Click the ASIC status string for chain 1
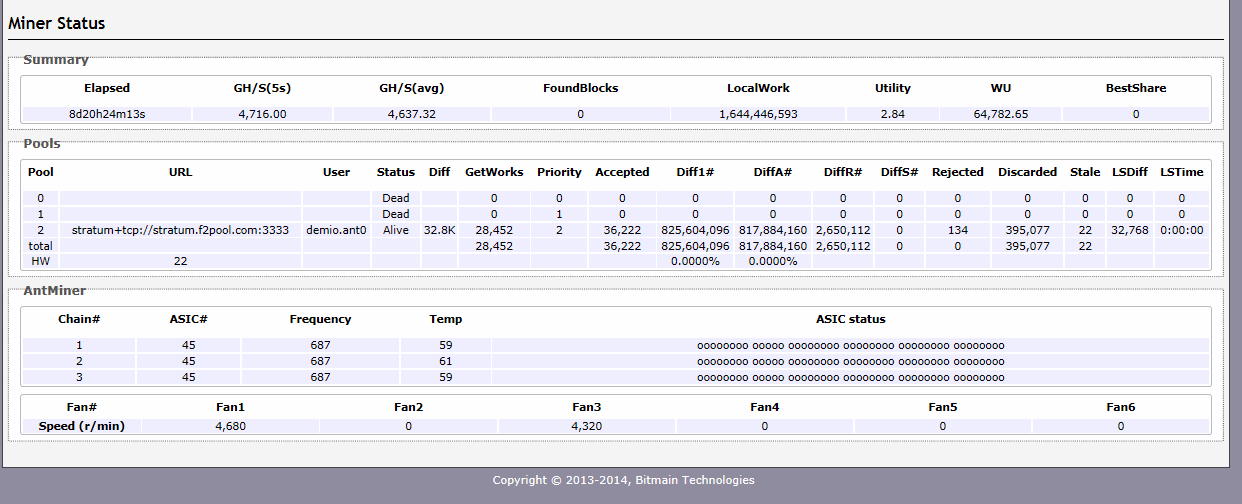Image resolution: width=1242 pixels, height=504 pixels. (850, 346)
